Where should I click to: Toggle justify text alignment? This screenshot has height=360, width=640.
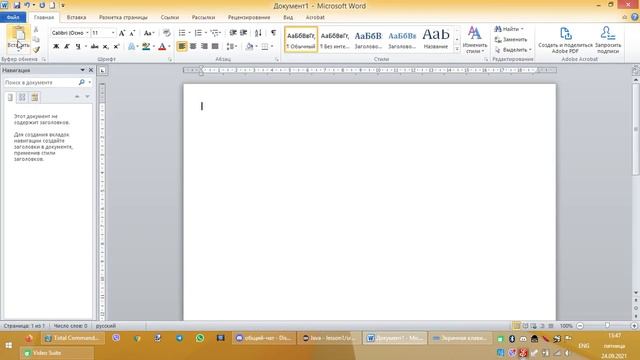click(215, 47)
